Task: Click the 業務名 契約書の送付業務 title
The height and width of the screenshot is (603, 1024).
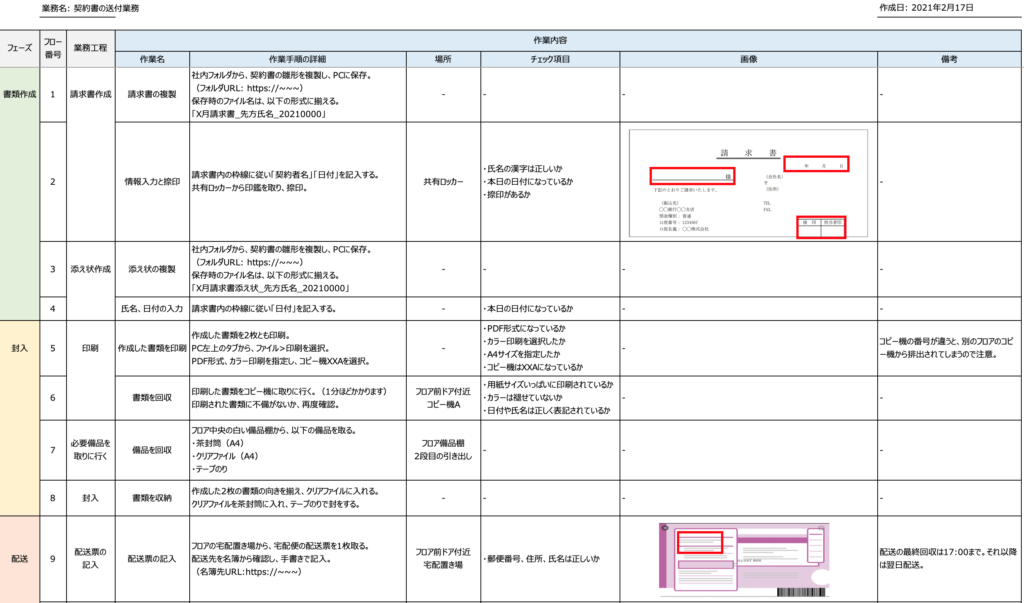Action: coord(91,8)
